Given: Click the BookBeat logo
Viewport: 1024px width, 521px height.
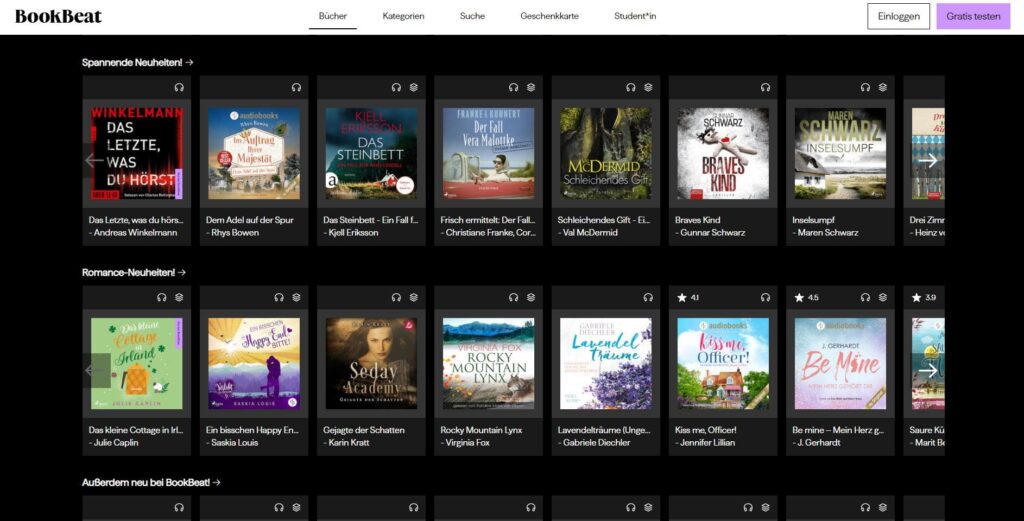Looking at the screenshot, I should (58, 16).
